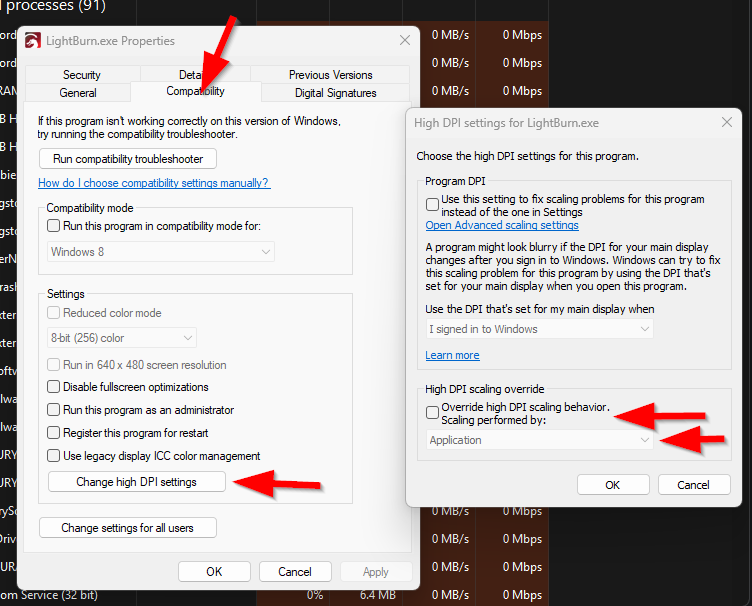Open the 'Open Advanced scaling settings' link
This screenshot has width=752, height=606.
(x=502, y=225)
